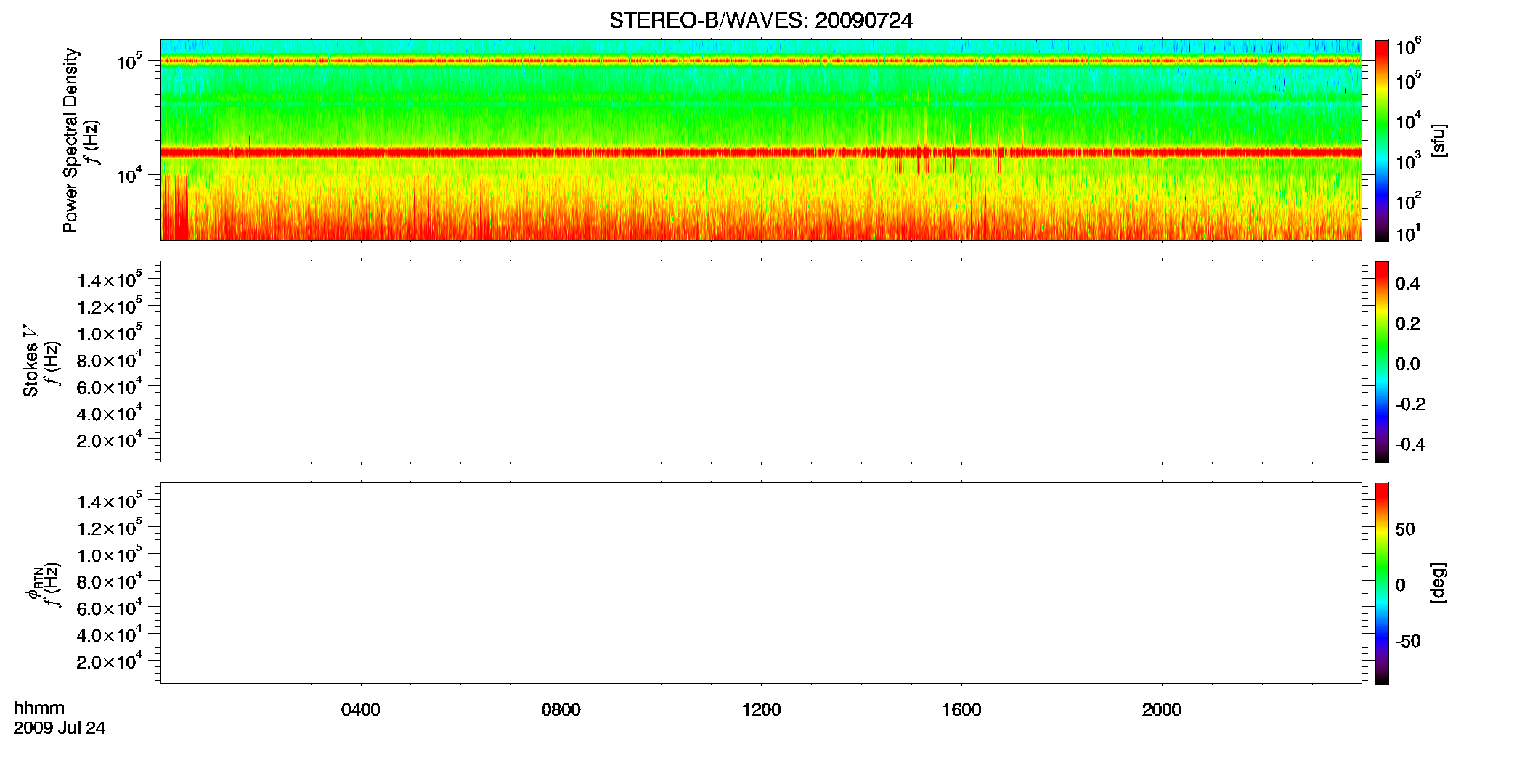
Task: Click the 1200 time axis label
Action: (x=761, y=710)
